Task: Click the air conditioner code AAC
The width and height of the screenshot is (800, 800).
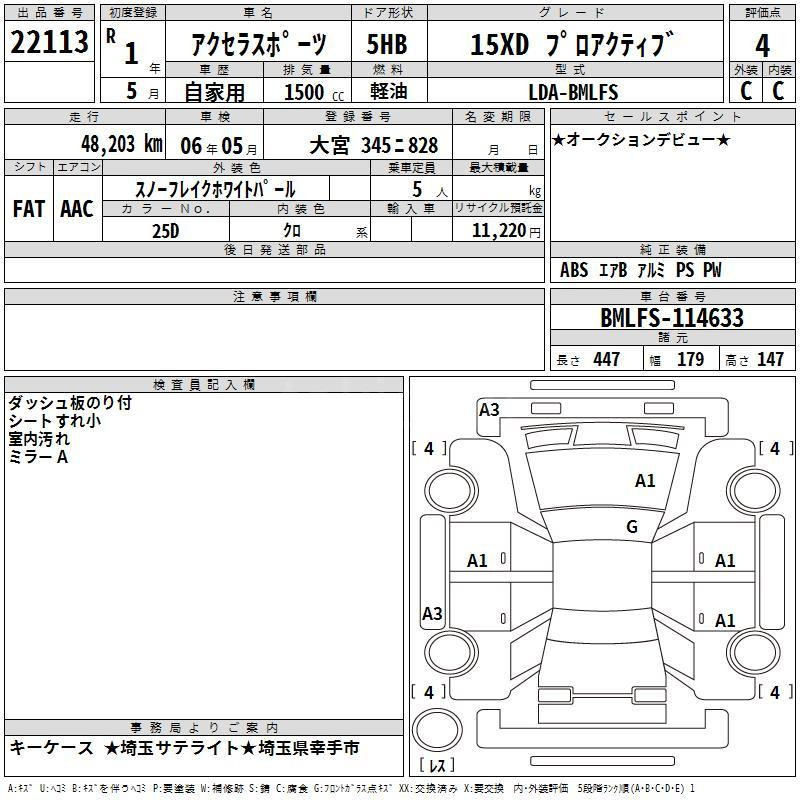Action: pos(77,209)
